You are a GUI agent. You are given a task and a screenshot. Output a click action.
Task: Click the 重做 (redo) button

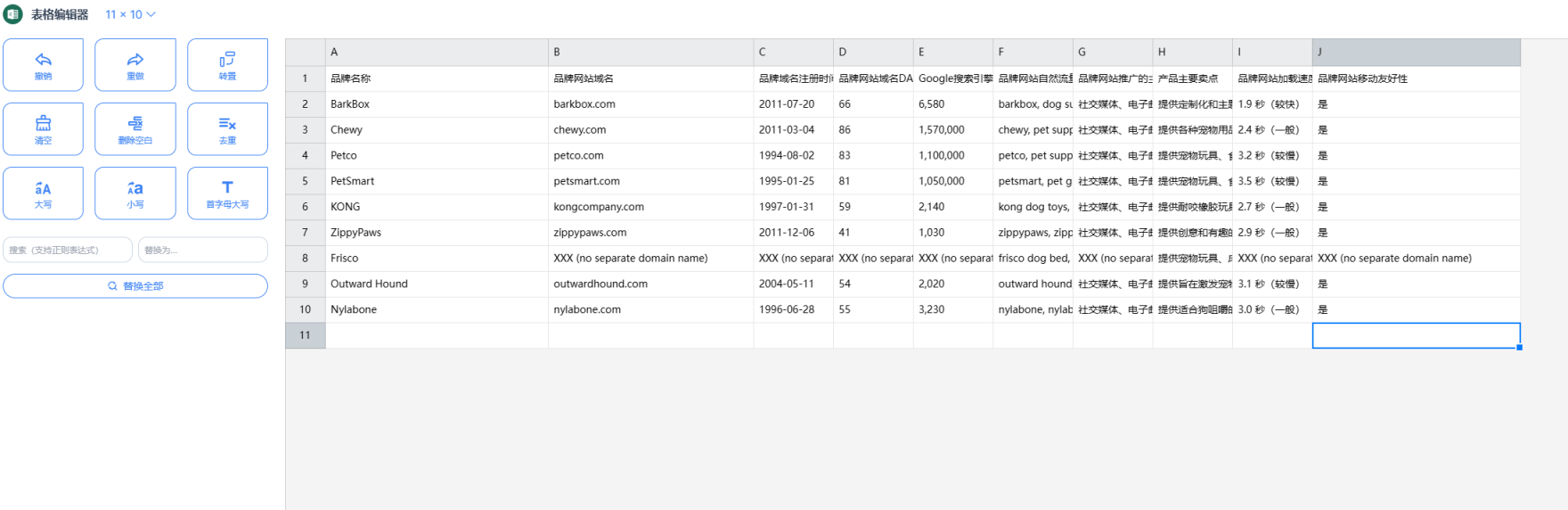tap(135, 65)
